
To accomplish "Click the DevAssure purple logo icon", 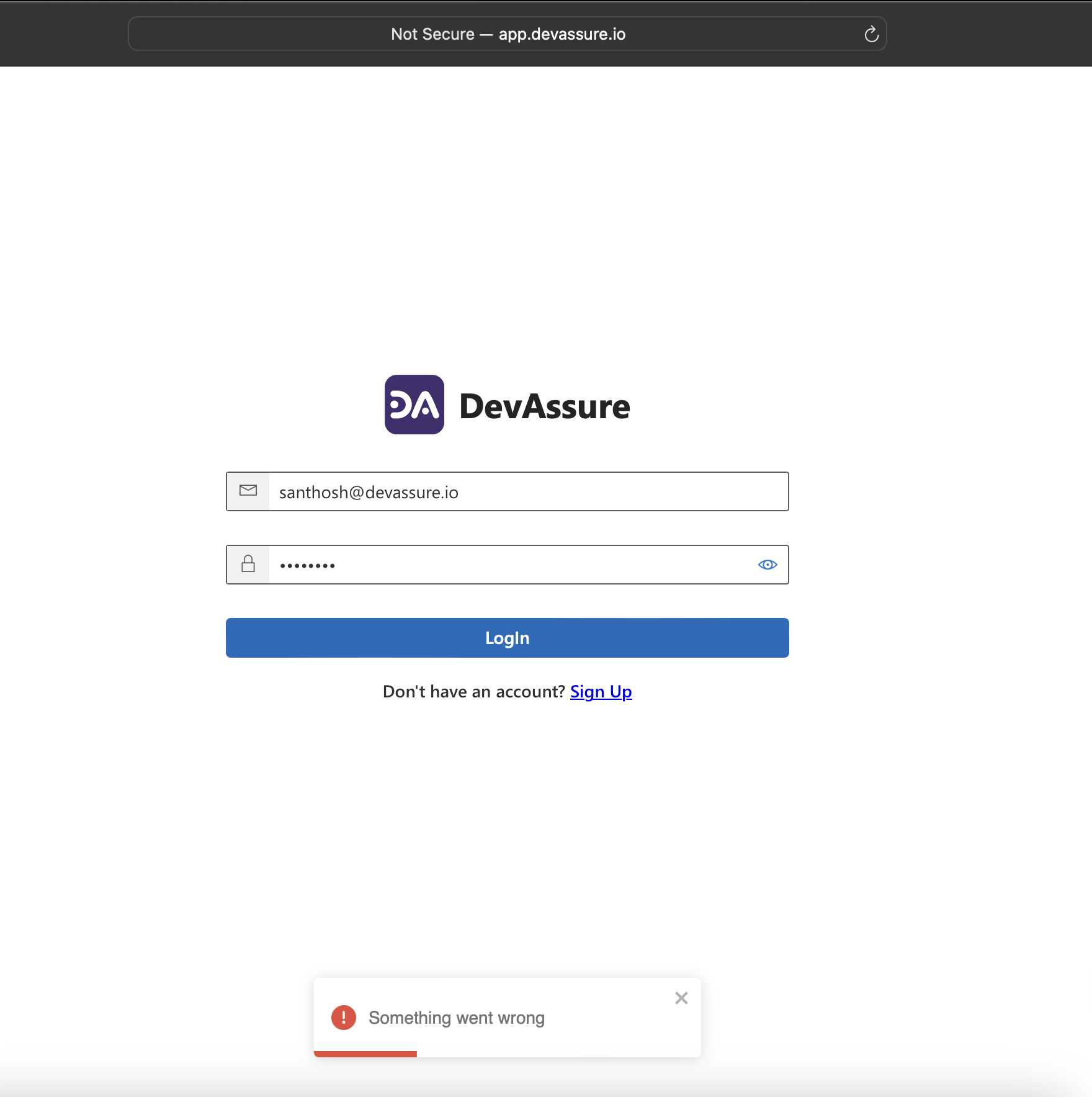I will (414, 405).
